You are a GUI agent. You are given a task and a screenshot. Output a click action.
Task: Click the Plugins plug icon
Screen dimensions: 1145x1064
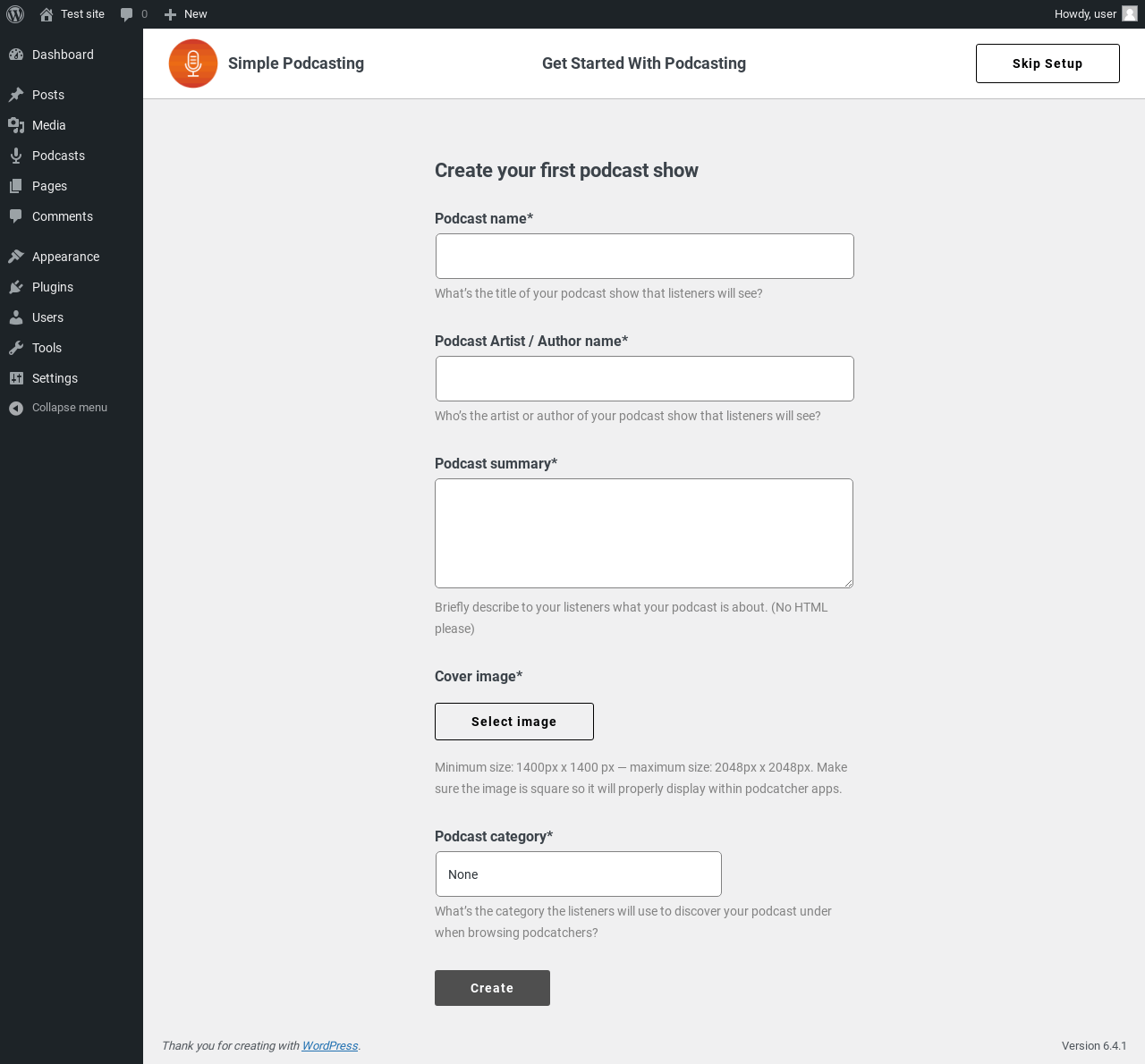coord(16,287)
